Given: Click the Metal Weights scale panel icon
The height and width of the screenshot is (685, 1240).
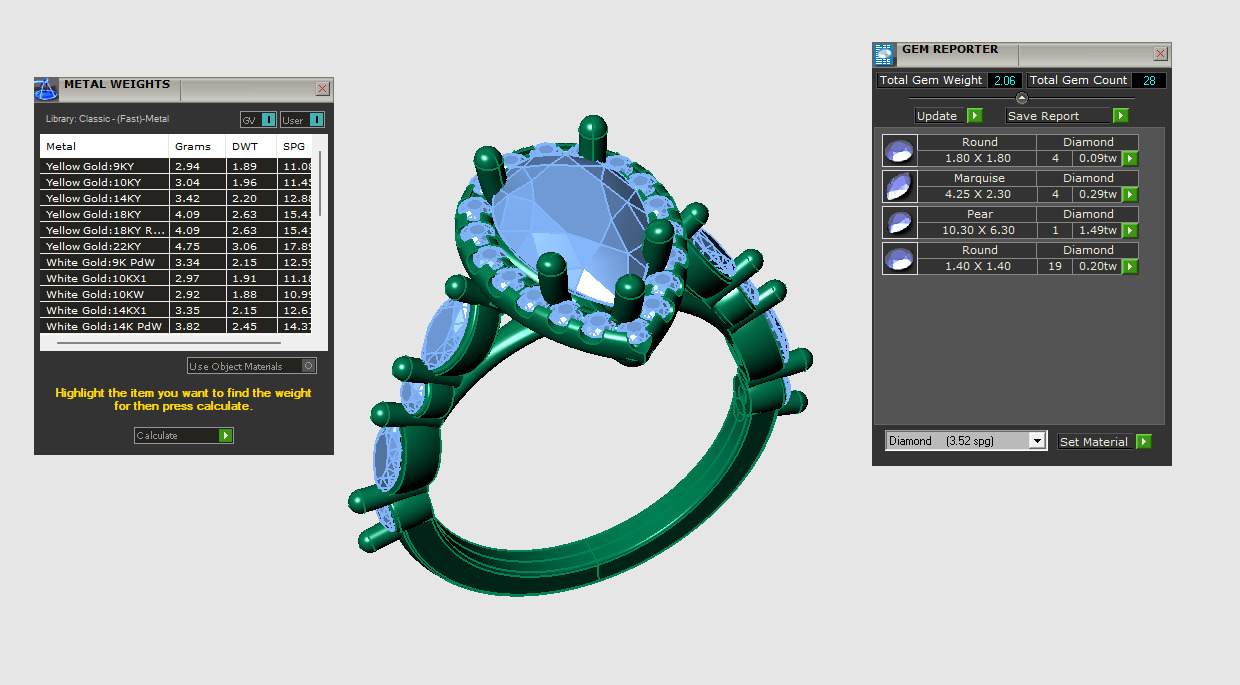Looking at the screenshot, I should point(46,89).
